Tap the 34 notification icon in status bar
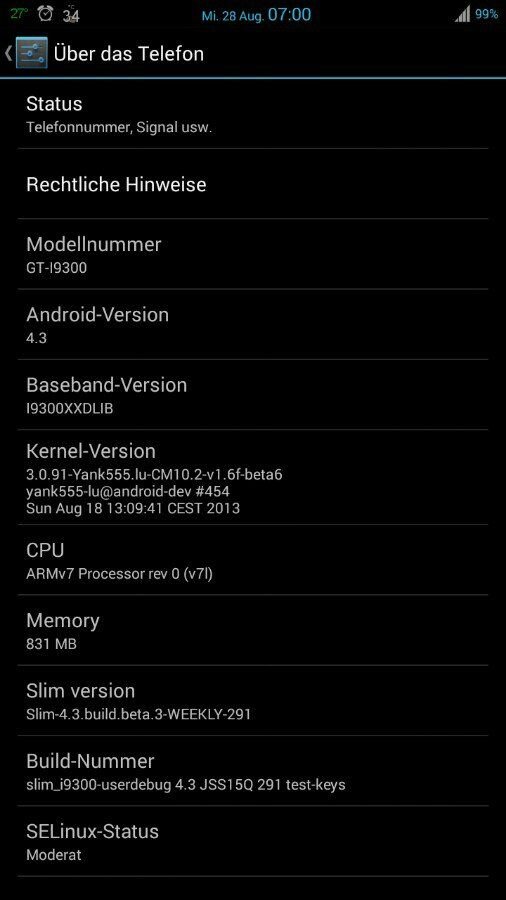This screenshot has height=900, width=506. 71,15
